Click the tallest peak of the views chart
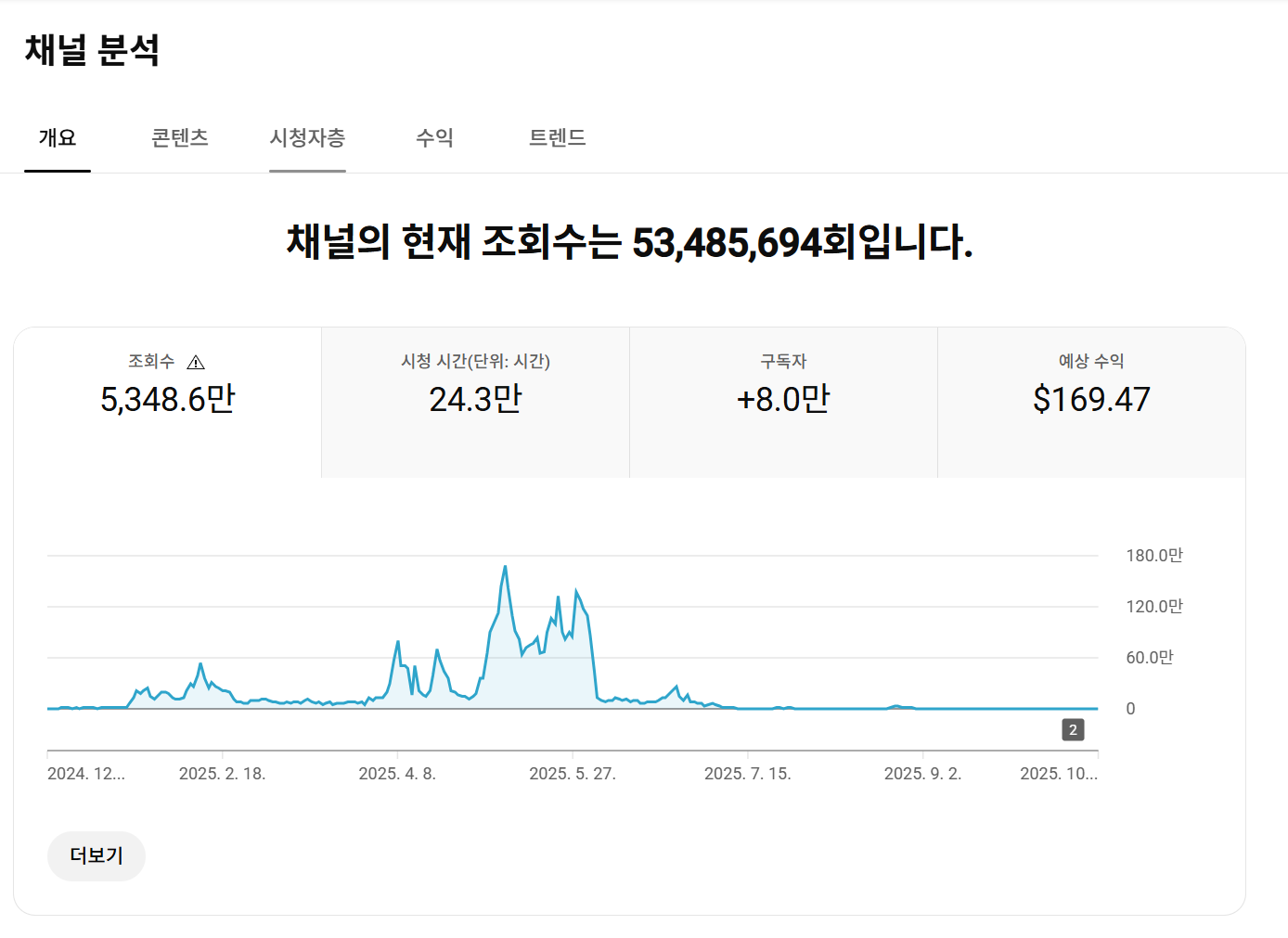The width and height of the screenshot is (1288, 938). [x=505, y=567]
